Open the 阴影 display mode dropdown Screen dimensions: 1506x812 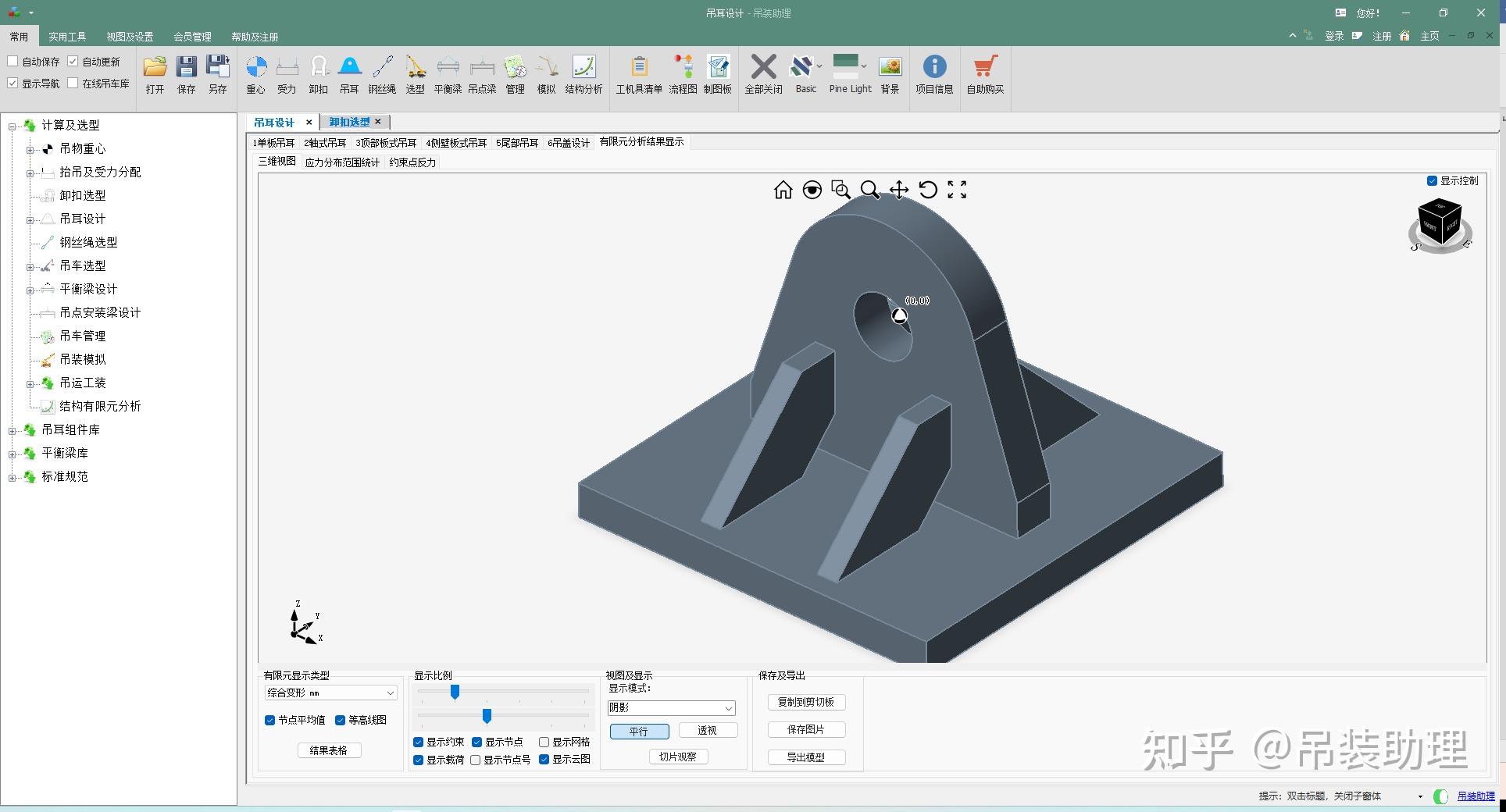pyautogui.click(x=671, y=707)
